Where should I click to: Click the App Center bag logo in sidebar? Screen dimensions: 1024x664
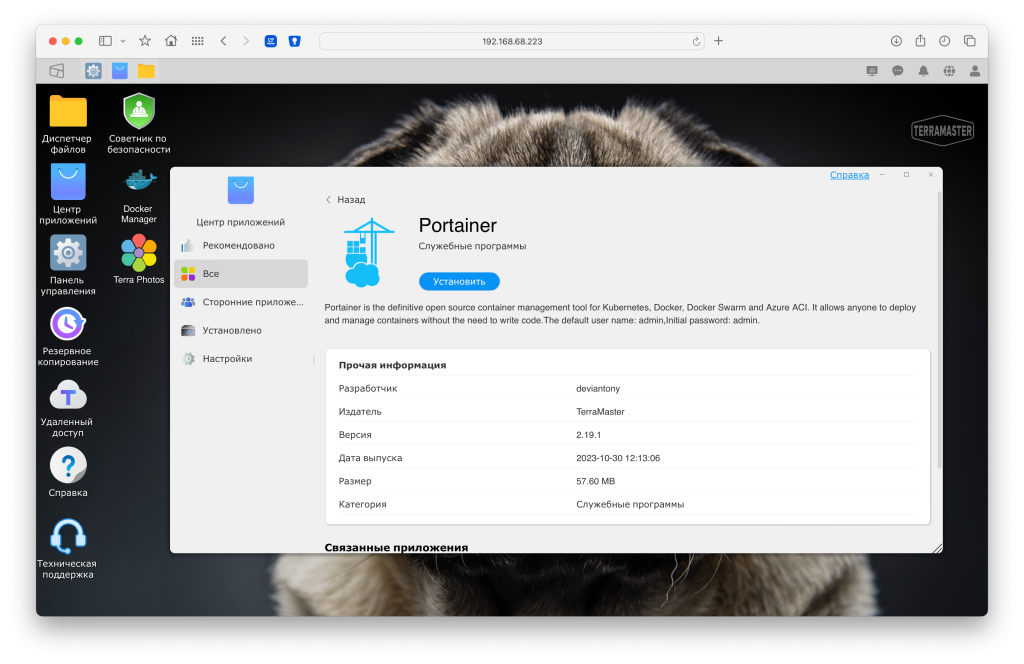(x=240, y=190)
